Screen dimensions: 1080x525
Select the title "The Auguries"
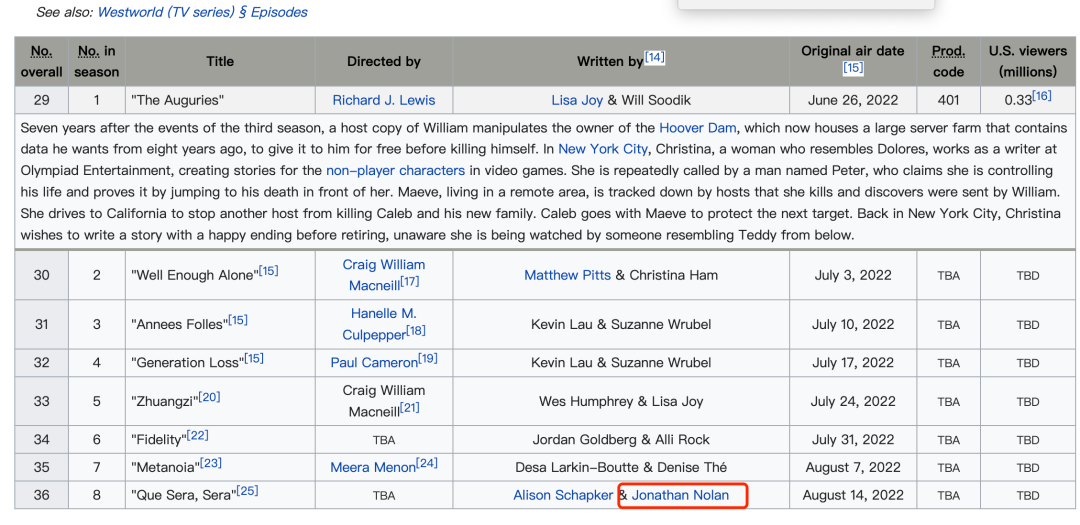click(x=178, y=100)
